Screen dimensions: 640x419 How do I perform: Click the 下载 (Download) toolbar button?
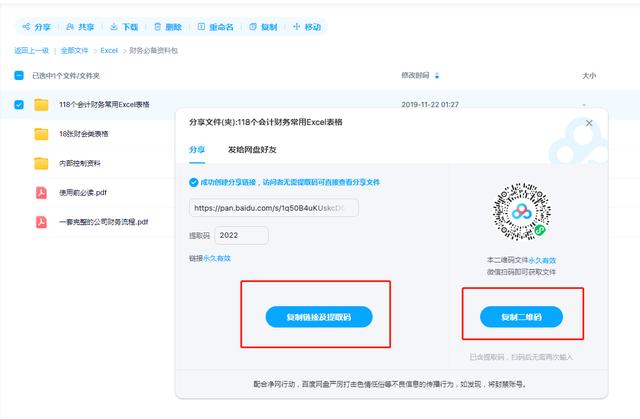pos(127,27)
